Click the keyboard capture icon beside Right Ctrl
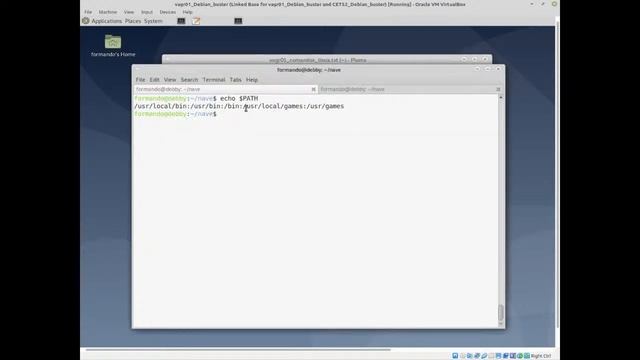 pyautogui.click(x=527, y=356)
